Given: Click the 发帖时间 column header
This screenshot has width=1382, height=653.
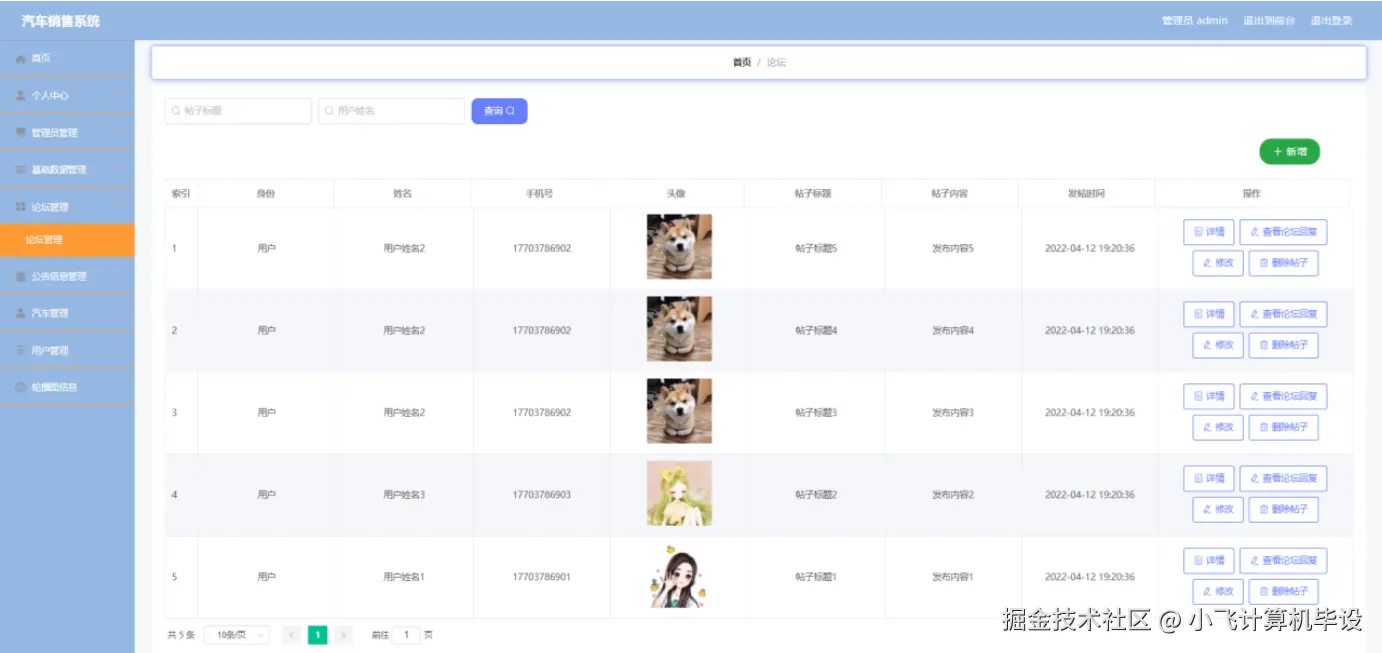Looking at the screenshot, I should (x=1086, y=193).
